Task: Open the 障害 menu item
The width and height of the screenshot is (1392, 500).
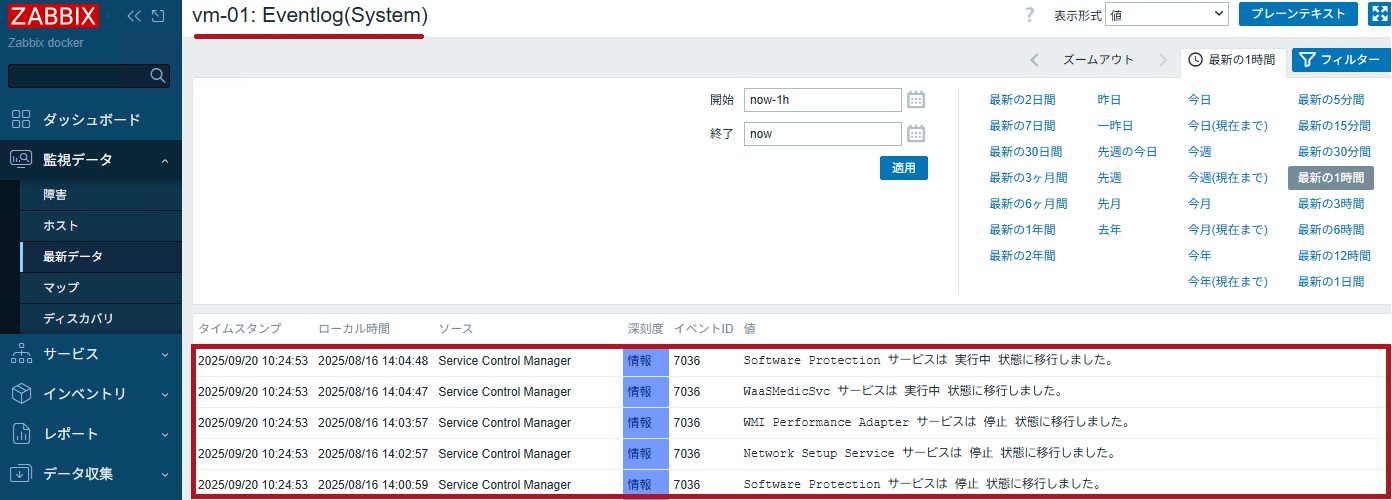Action: pos(55,195)
